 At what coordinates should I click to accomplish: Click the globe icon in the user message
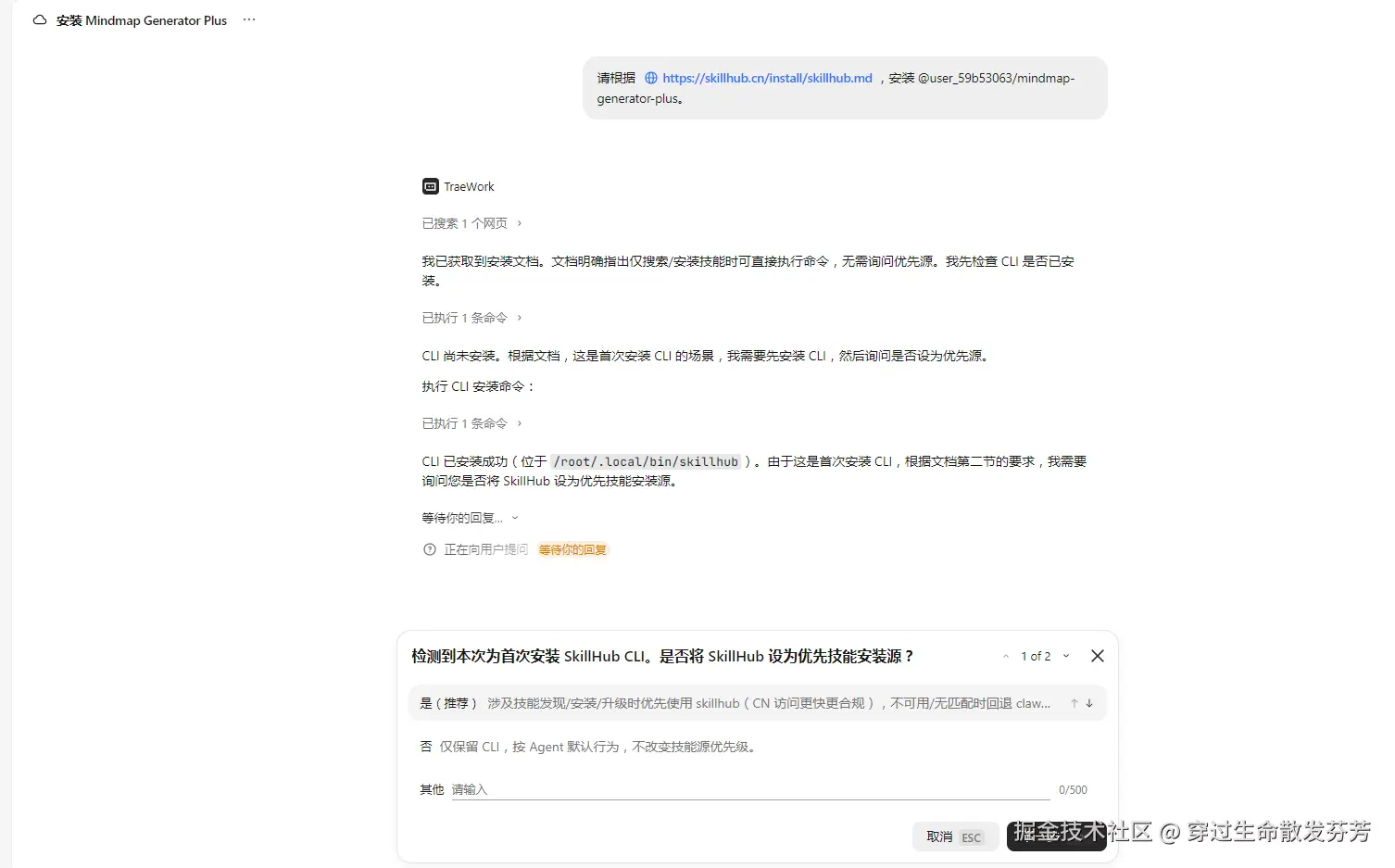point(651,79)
